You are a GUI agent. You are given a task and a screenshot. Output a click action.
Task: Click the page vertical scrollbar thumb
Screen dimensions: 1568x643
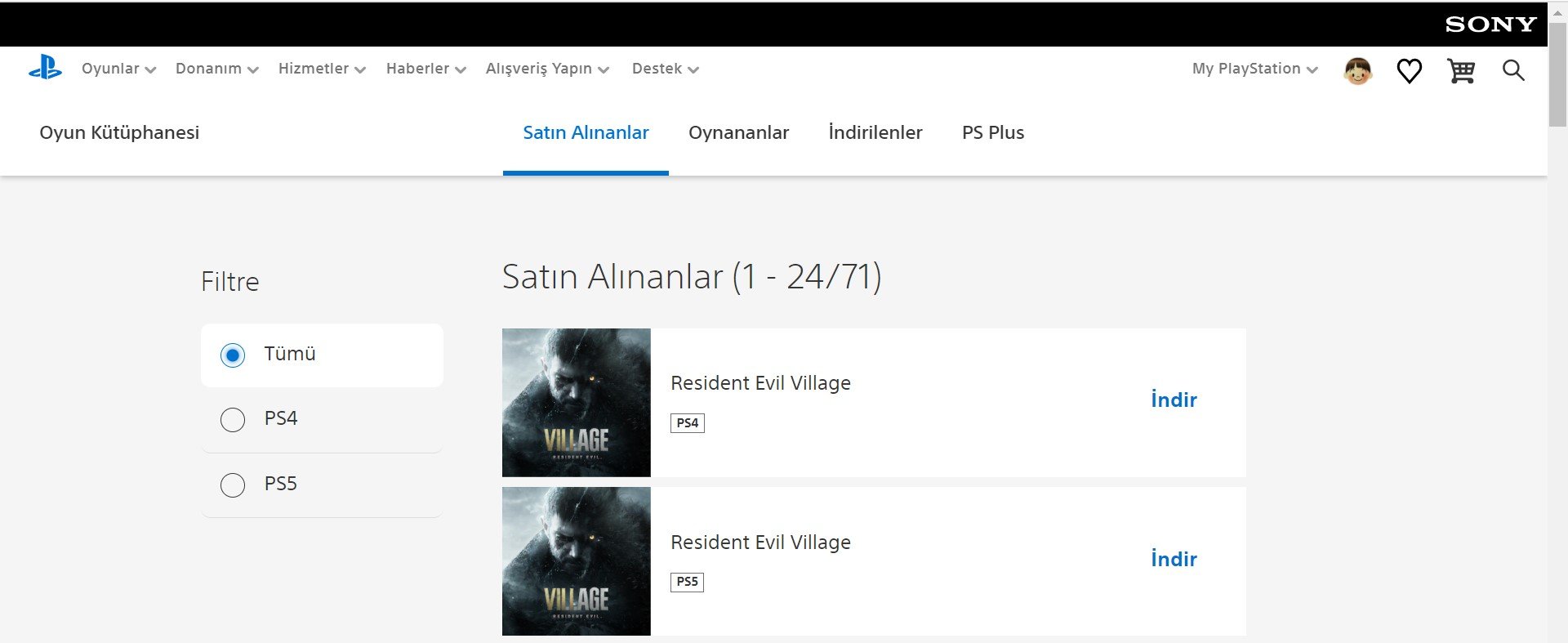pos(1557,75)
